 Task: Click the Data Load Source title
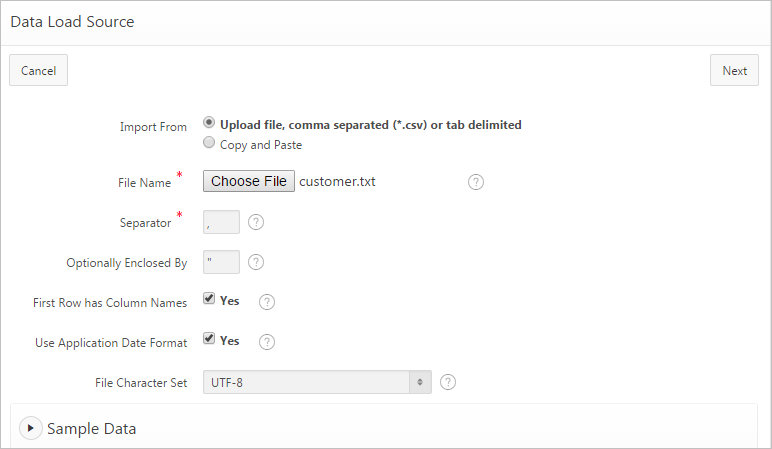(x=72, y=21)
